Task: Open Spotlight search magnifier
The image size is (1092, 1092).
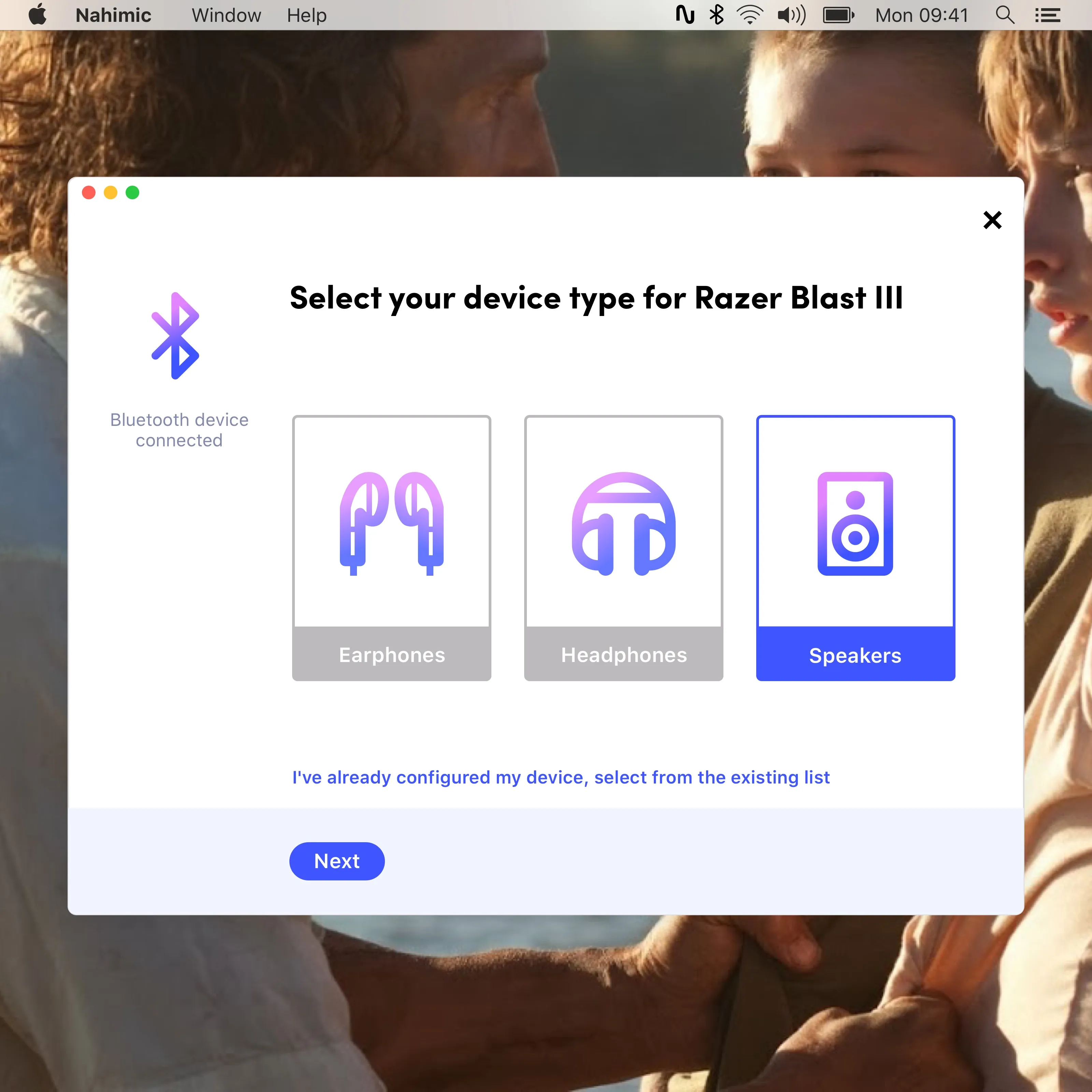Action: click(x=1004, y=15)
